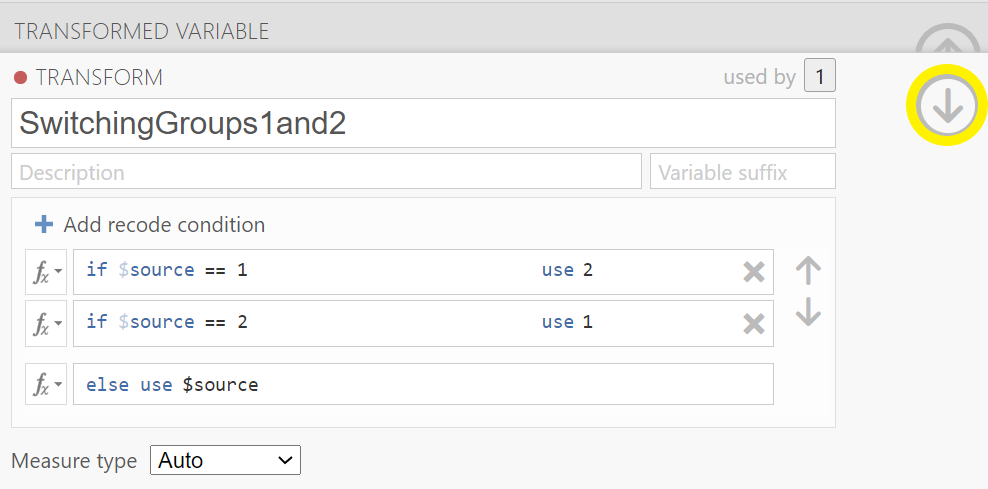The height and width of the screenshot is (489, 988).
Task: Edit the 'if $source == 1' formula text
Action: [167, 270]
